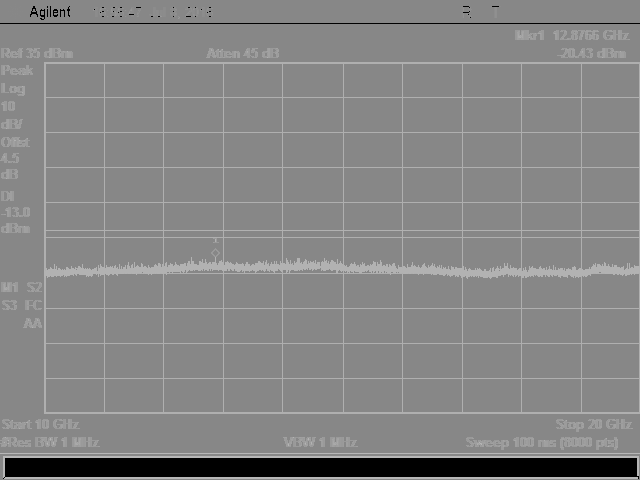Click the faded timestamp beside 'Agilent'
This screenshot has width=640, height=480.
(152, 12)
